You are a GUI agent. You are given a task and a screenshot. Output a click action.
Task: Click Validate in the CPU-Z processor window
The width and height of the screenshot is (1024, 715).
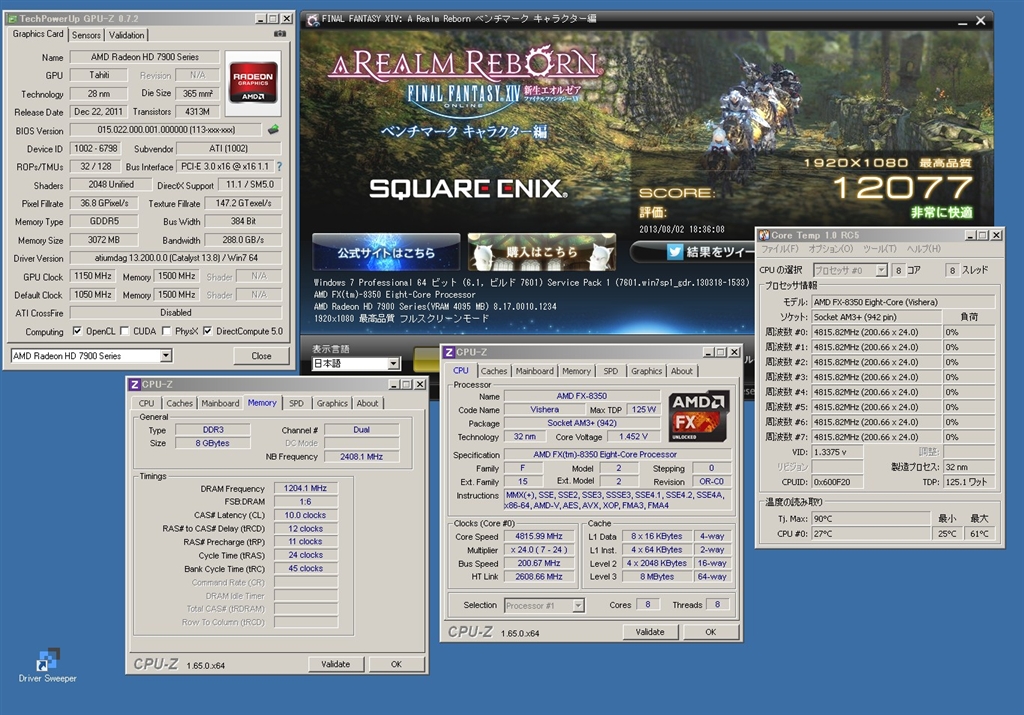click(x=650, y=632)
